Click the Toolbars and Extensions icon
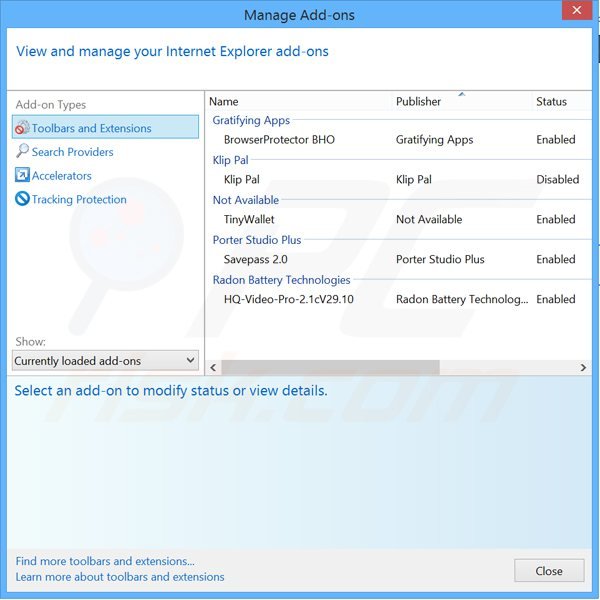Viewport: 600px width, 600px height. [22, 128]
